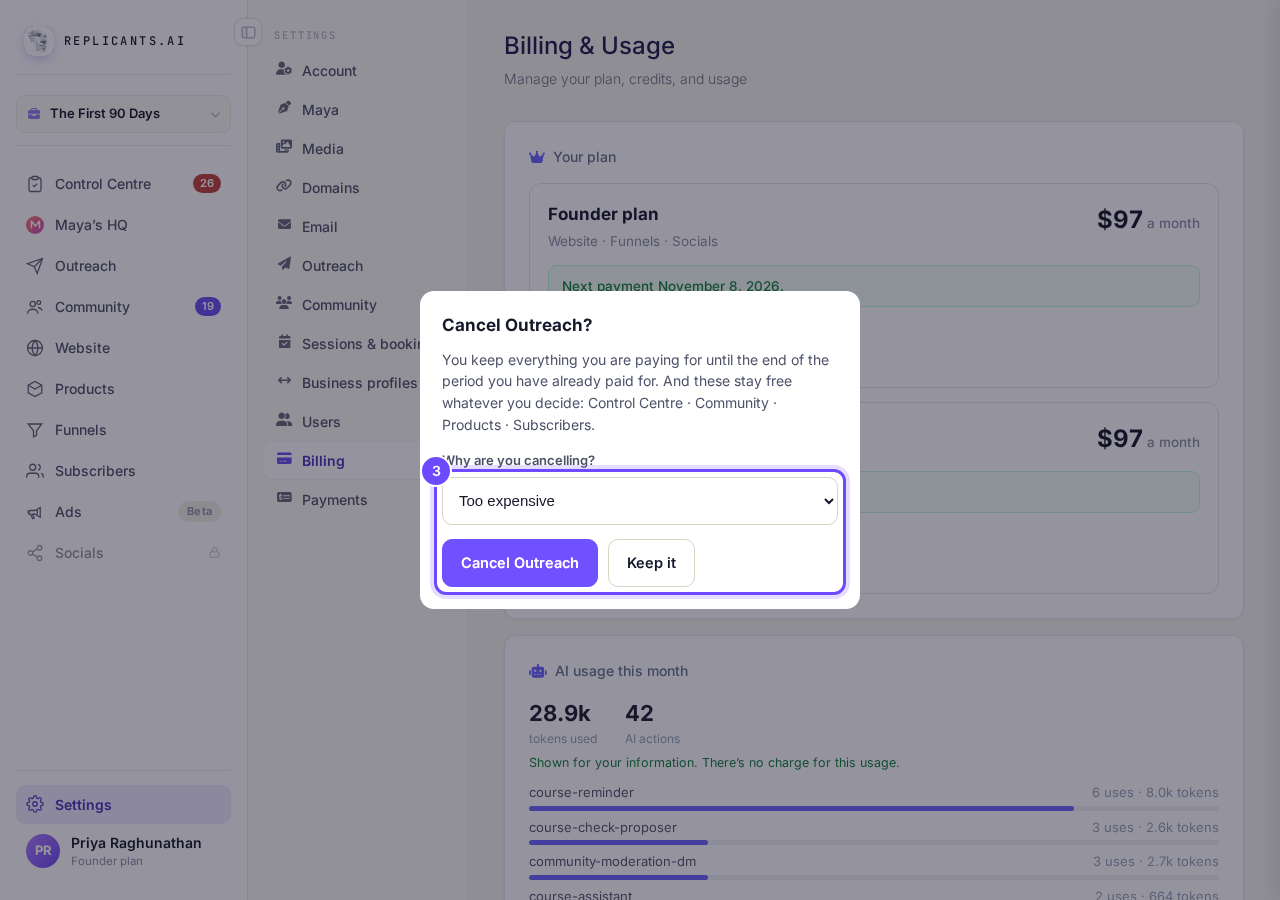Open the The First 90 Days workspace dropdown
This screenshot has height=900, width=1280.
coord(123,114)
